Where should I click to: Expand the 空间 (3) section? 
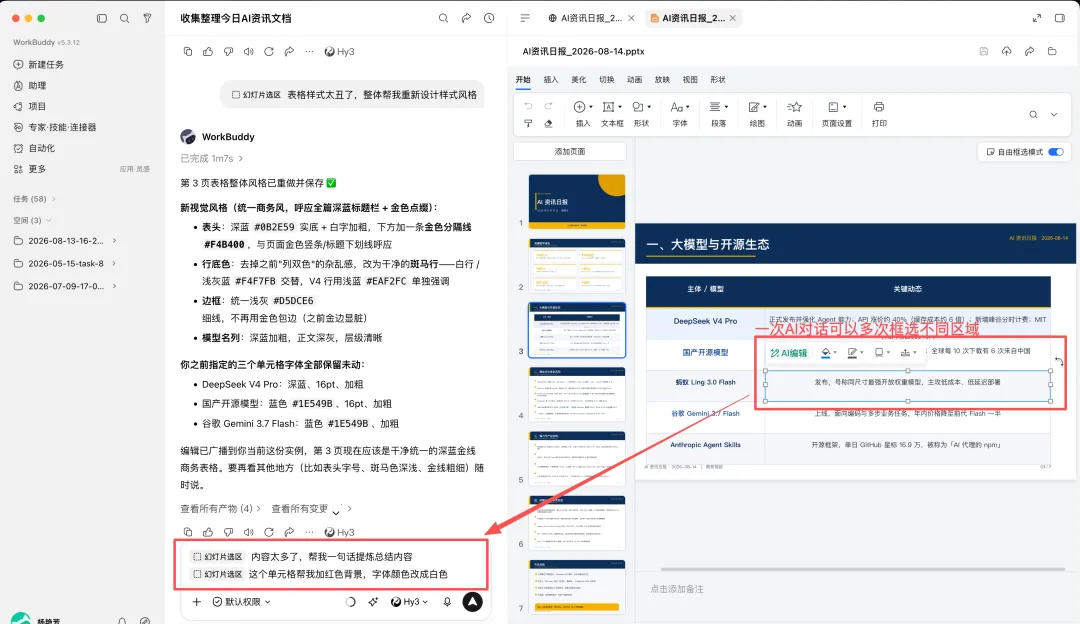click(x=32, y=220)
